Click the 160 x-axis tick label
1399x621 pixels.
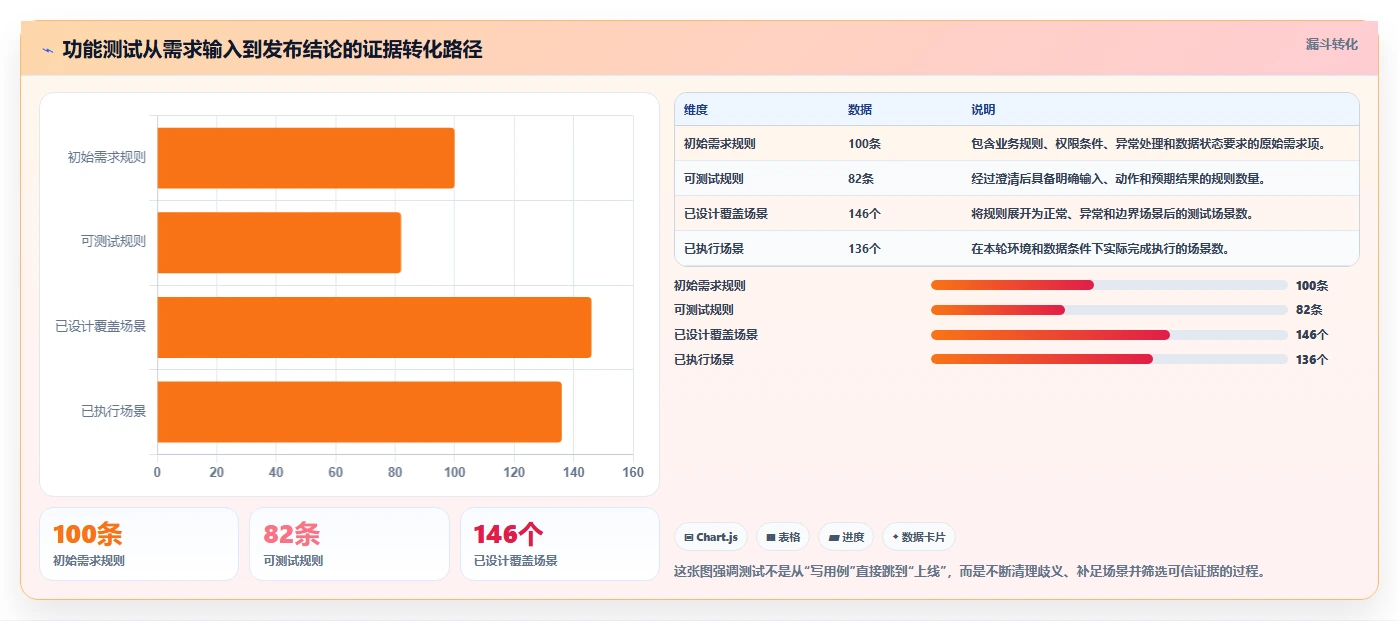click(633, 473)
